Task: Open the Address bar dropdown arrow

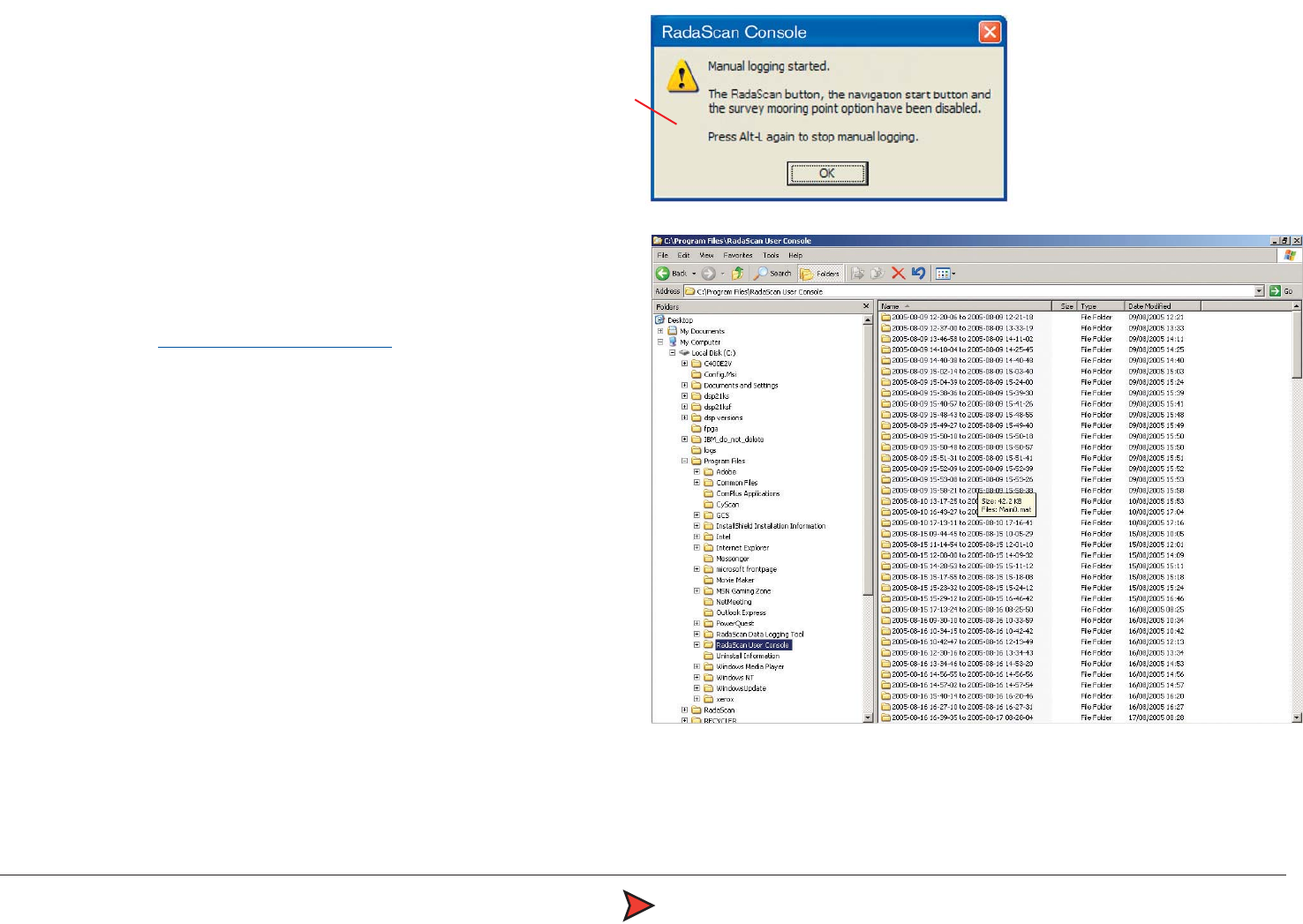Action: (x=1260, y=291)
